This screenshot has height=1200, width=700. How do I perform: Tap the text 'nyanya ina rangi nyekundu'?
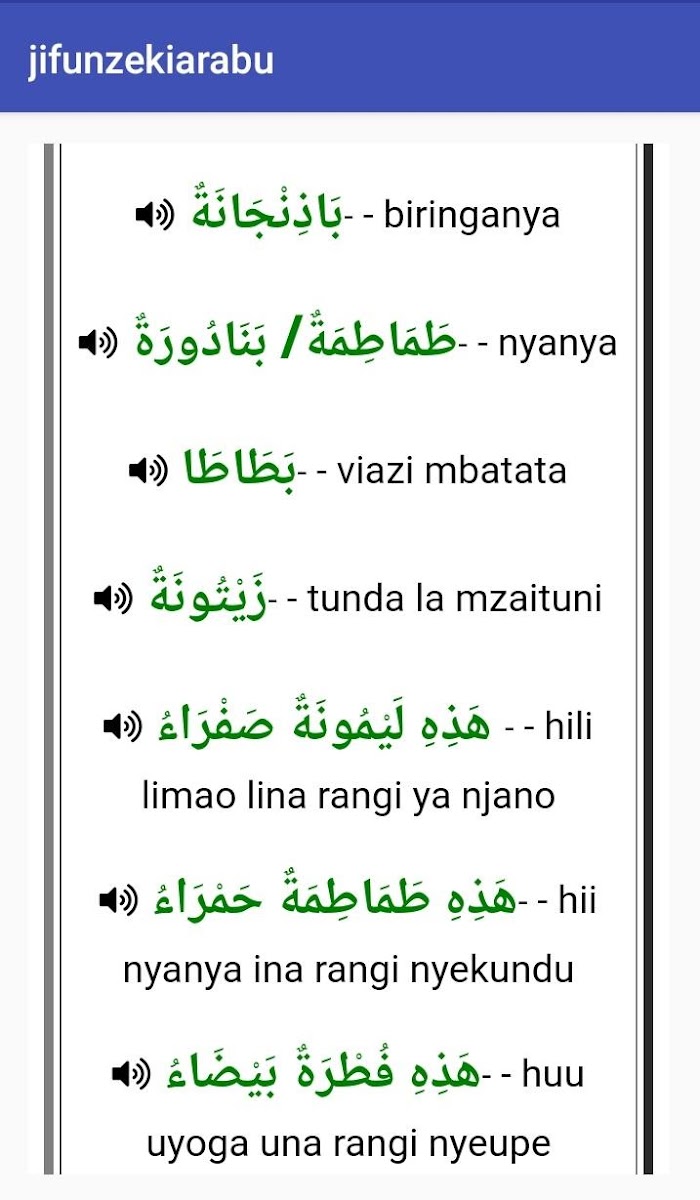coord(348,970)
